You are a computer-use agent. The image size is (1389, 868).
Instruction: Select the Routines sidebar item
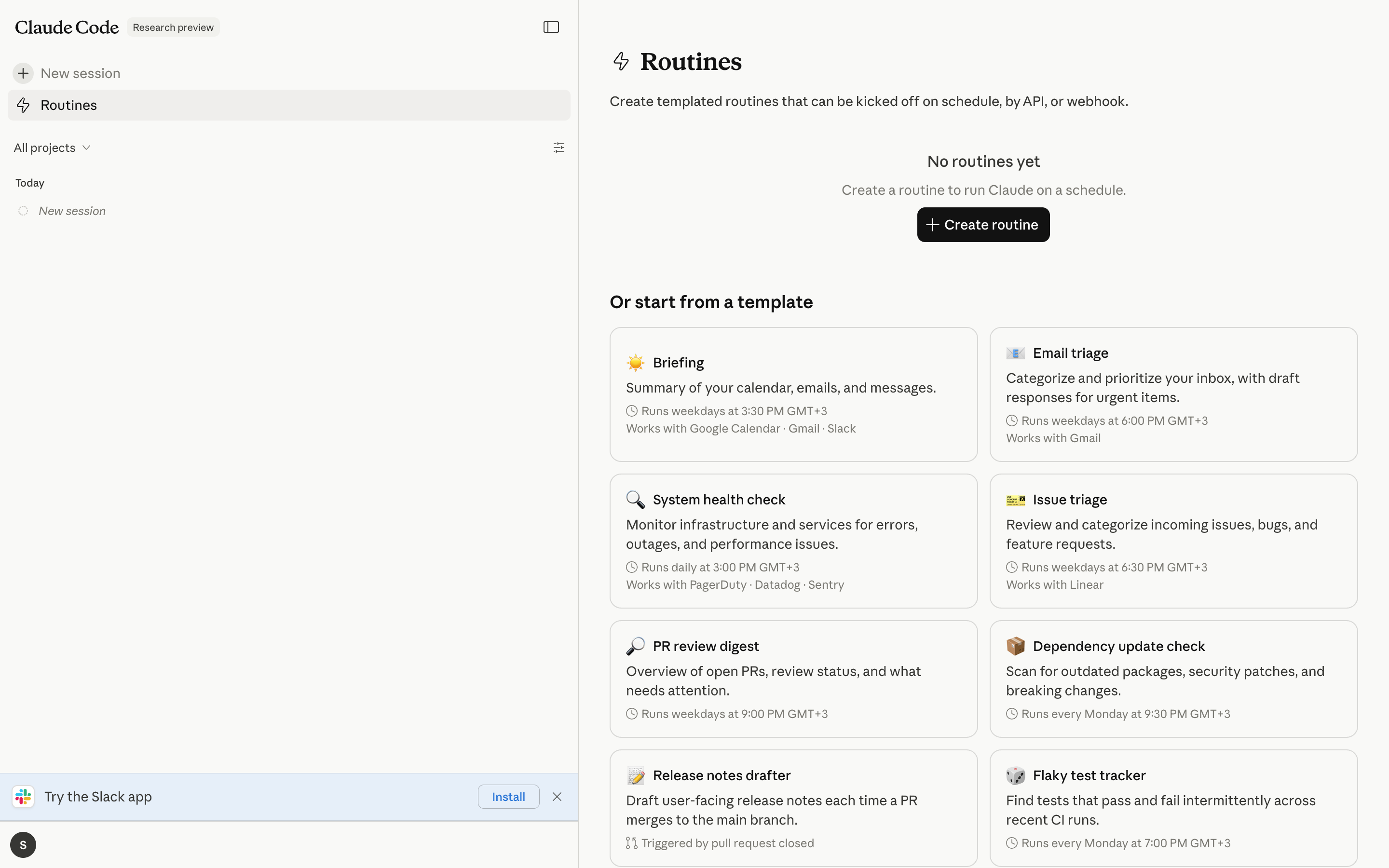click(x=289, y=105)
